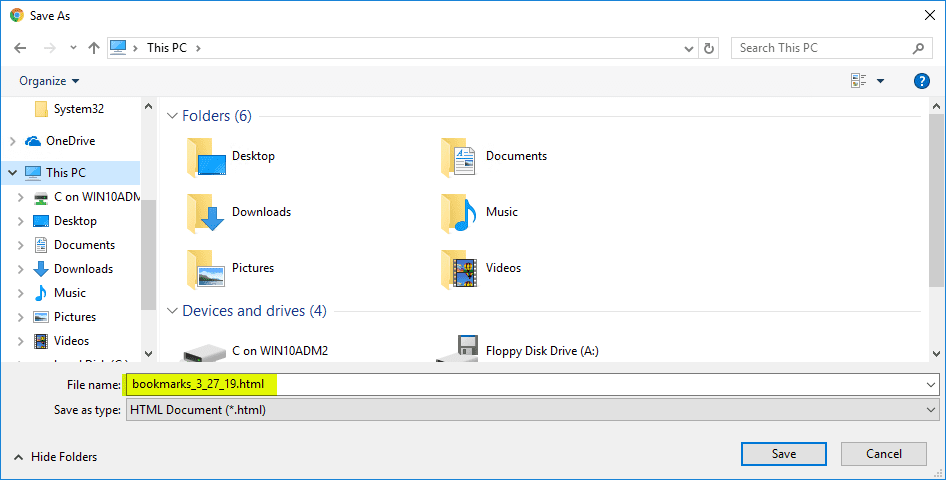
Task: Click the main pane scroll-down arrow
Action: tap(936, 354)
